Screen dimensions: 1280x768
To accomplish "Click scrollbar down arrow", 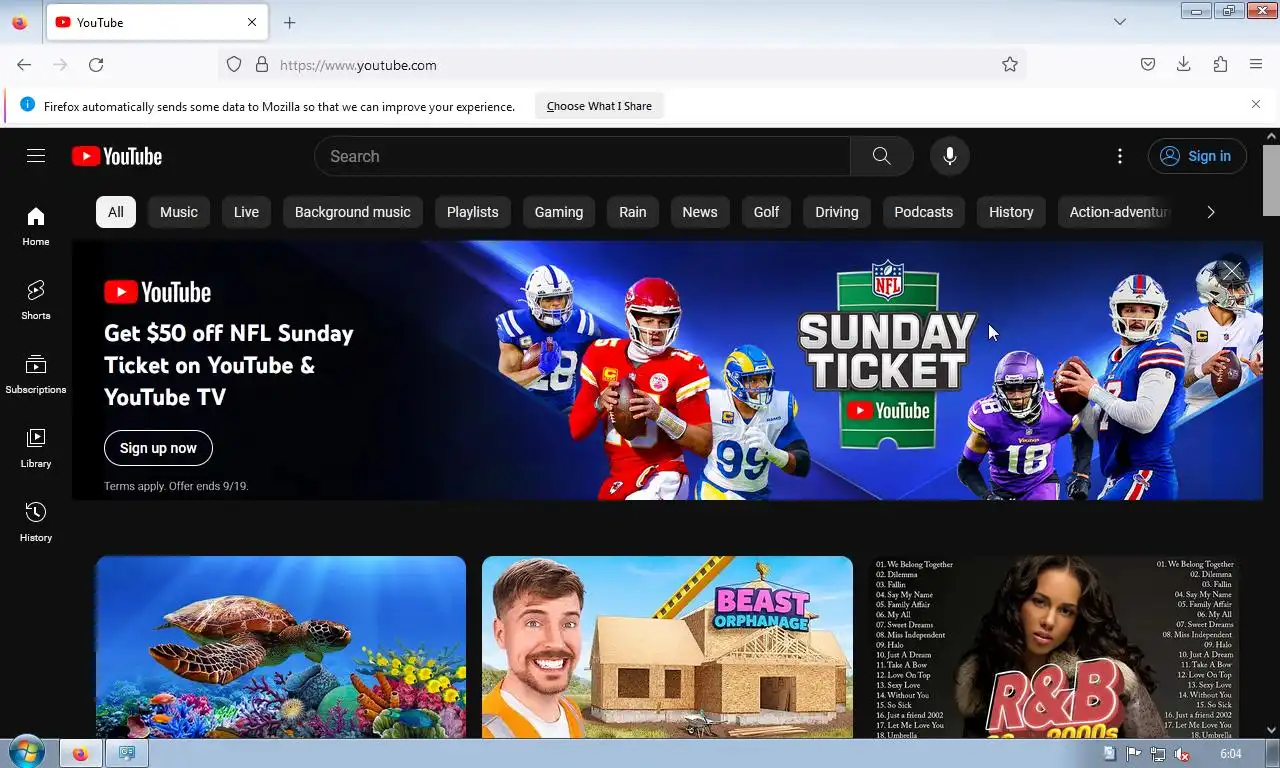I will tap(1271, 730).
